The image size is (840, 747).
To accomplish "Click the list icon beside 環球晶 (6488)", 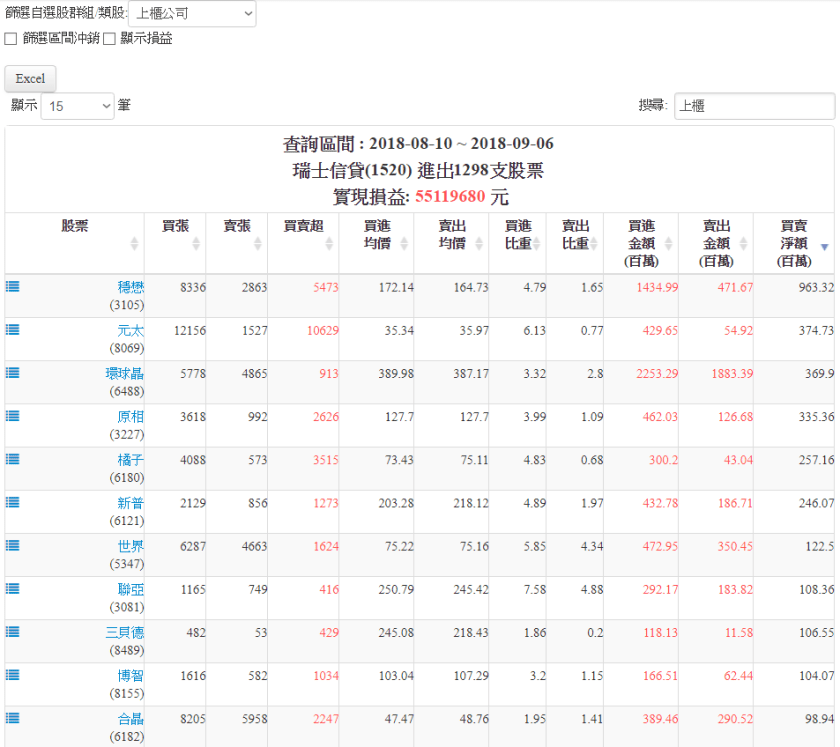I will coord(13,372).
